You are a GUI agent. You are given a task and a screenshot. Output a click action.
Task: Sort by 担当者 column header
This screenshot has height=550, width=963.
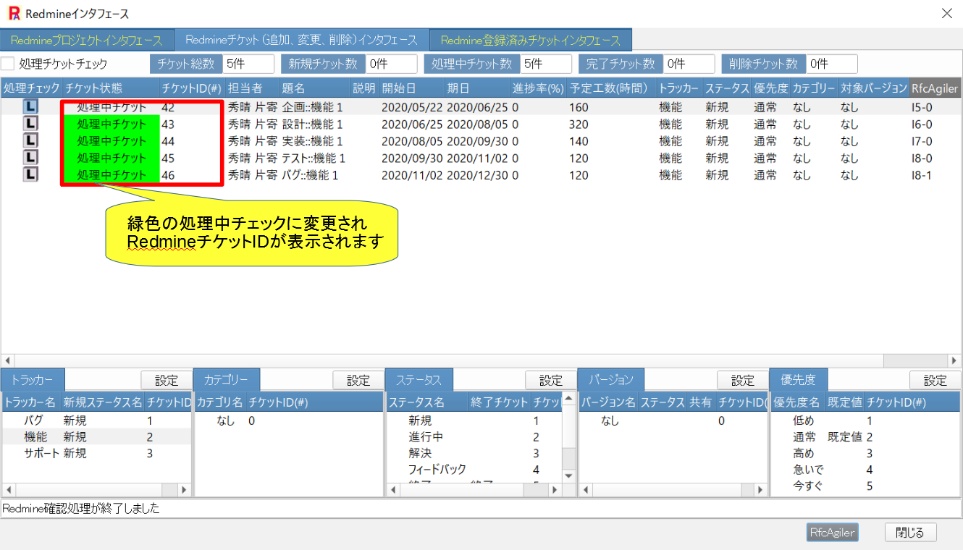[252, 88]
